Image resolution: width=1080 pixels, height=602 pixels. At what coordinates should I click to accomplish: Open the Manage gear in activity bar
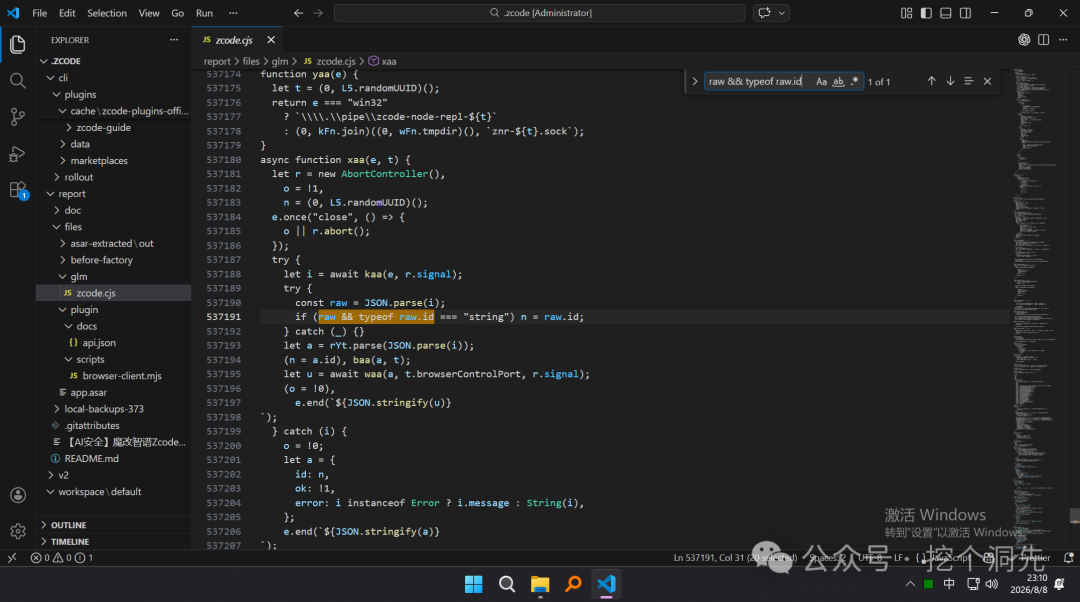[x=18, y=531]
